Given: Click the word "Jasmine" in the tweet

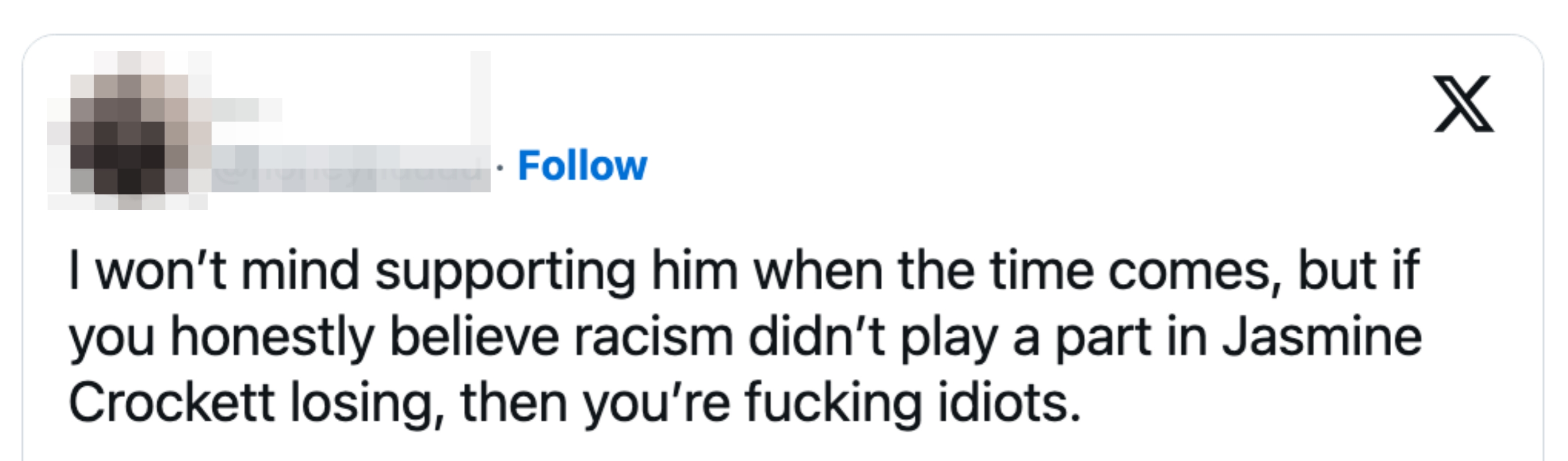Looking at the screenshot, I should pyautogui.click(x=1322, y=337).
